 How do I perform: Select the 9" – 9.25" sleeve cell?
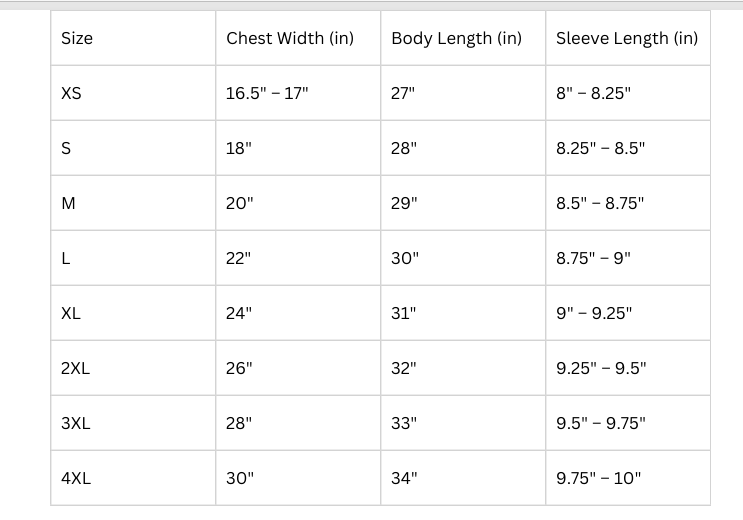[x=628, y=313]
